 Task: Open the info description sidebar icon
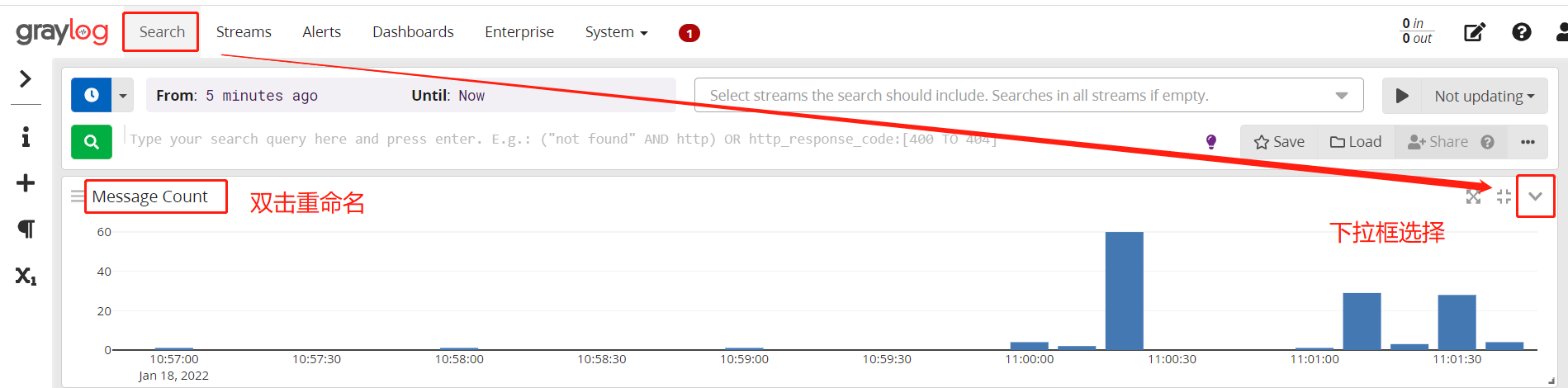(26, 137)
